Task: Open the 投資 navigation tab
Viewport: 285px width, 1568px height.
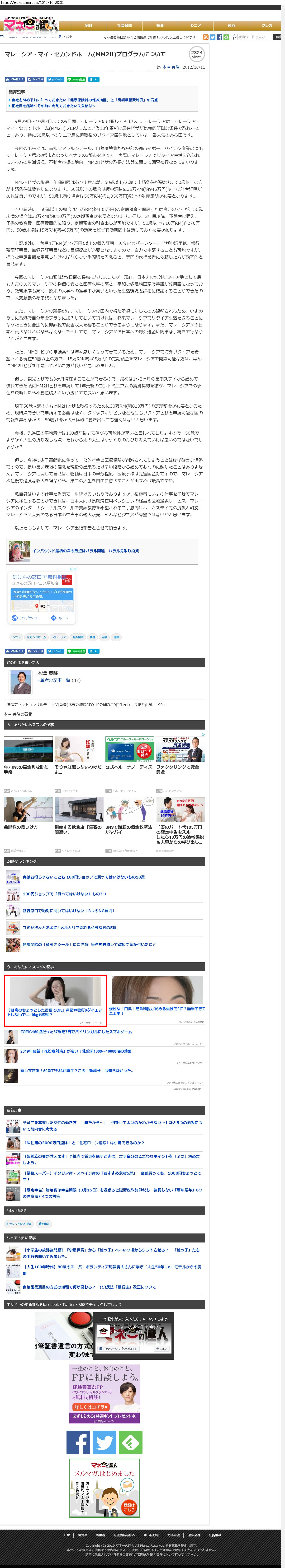Action: pos(160,26)
